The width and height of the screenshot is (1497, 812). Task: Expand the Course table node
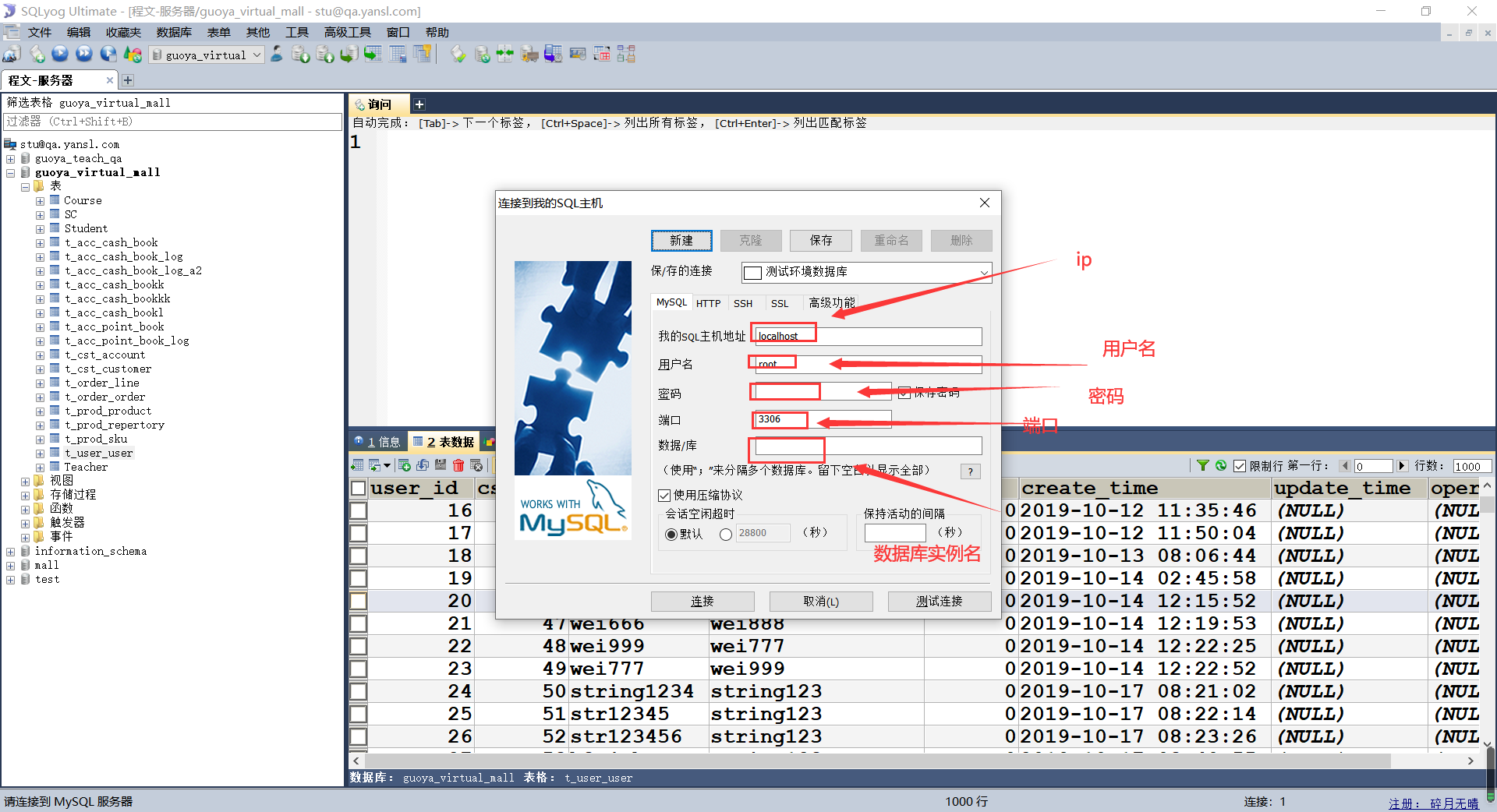click(40, 201)
